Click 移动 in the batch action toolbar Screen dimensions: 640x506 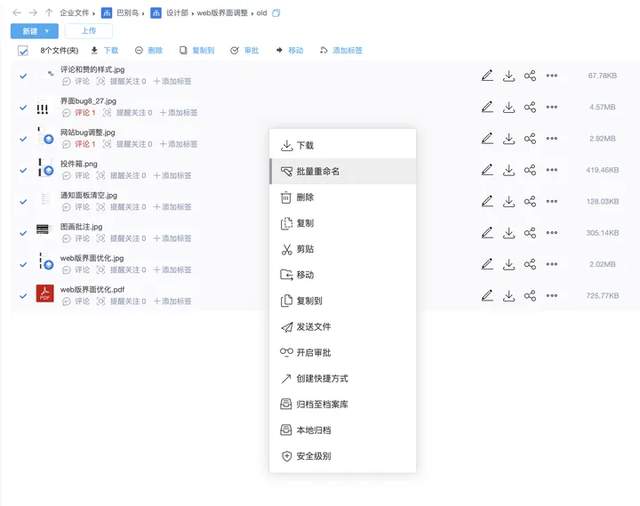point(289,51)
